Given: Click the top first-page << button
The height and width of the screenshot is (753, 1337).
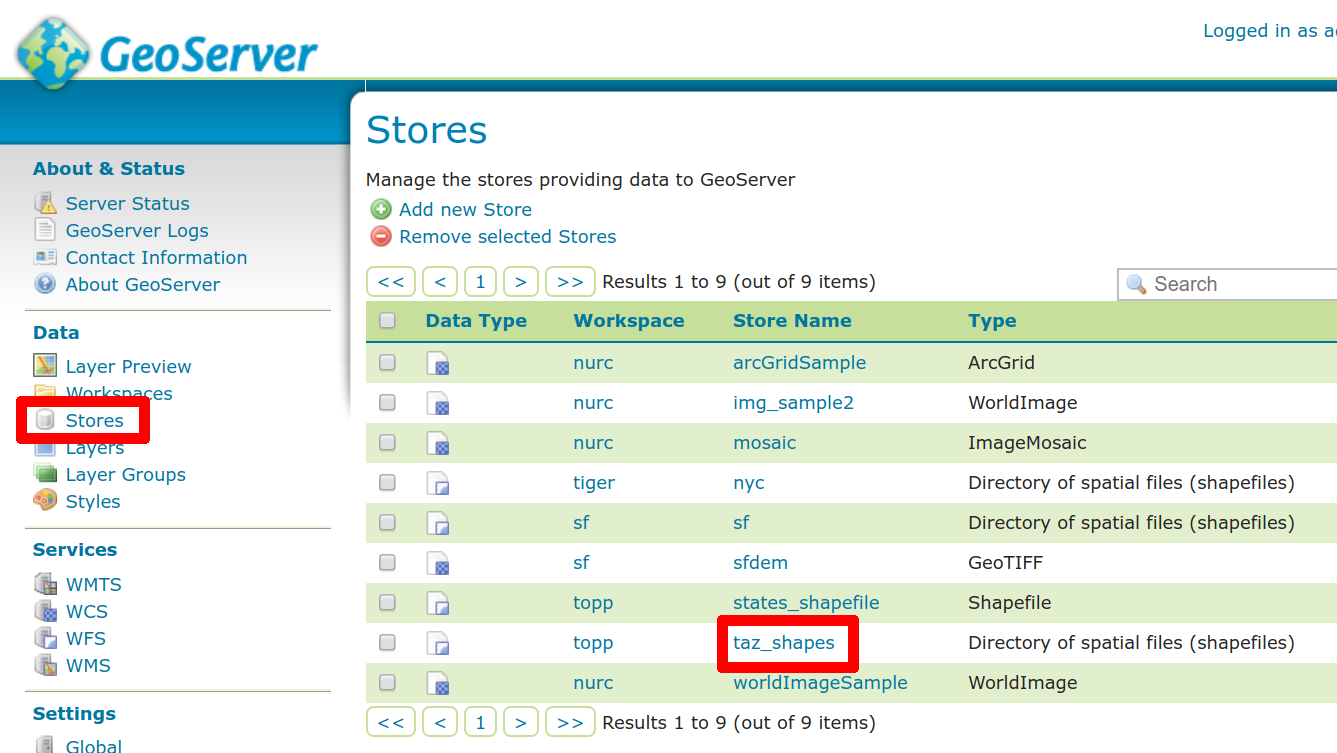Looking at the screenshot, I should 391,281.
